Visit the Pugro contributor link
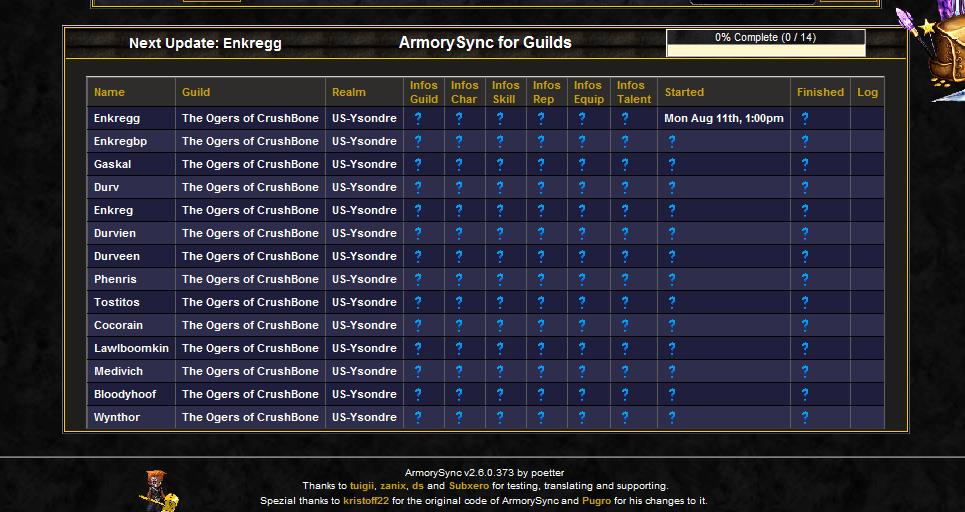Viewport: 965px width, 512px height. point(595,500)
